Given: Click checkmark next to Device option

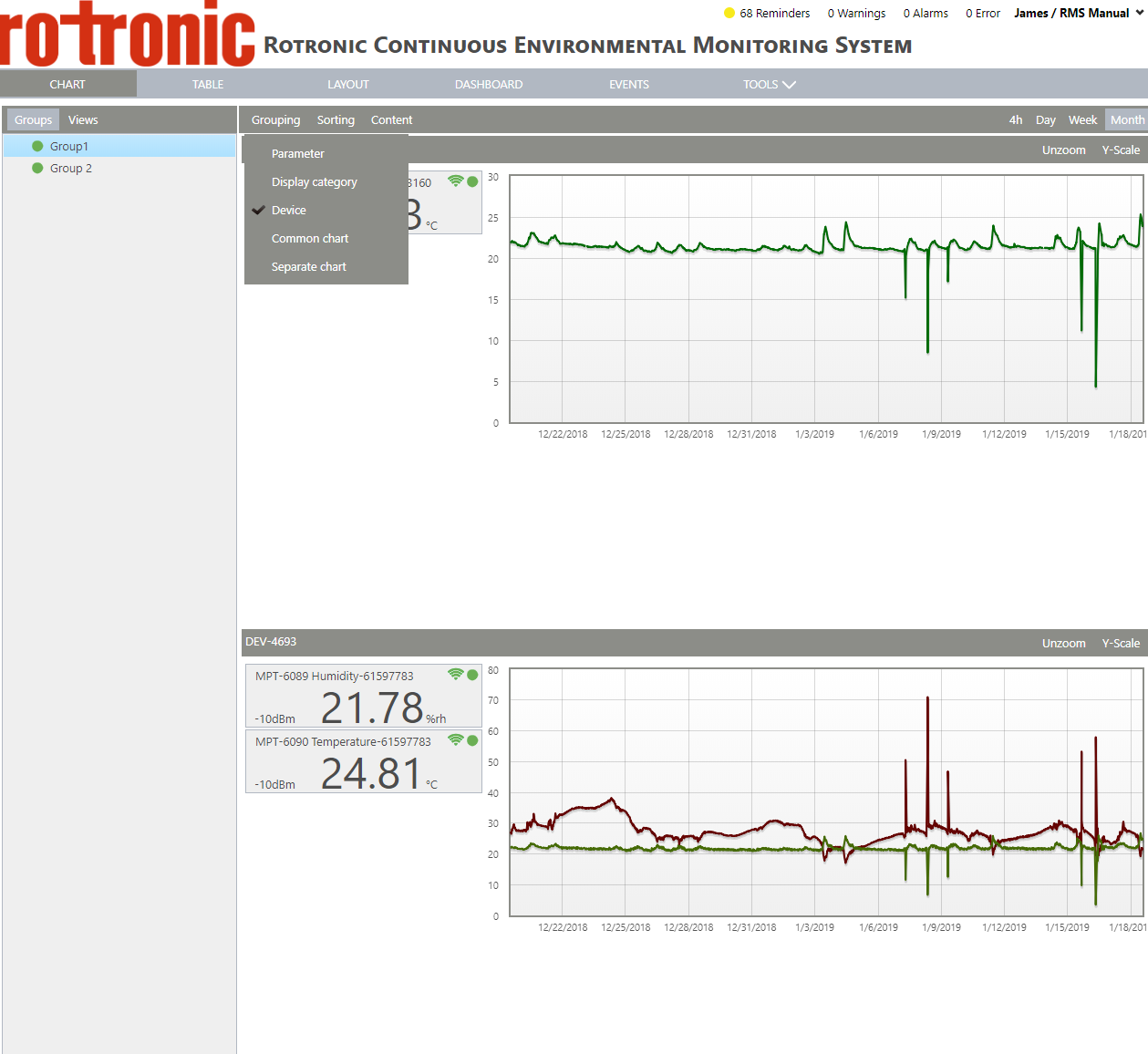Looking at the screenshot, I should (259, 210).
